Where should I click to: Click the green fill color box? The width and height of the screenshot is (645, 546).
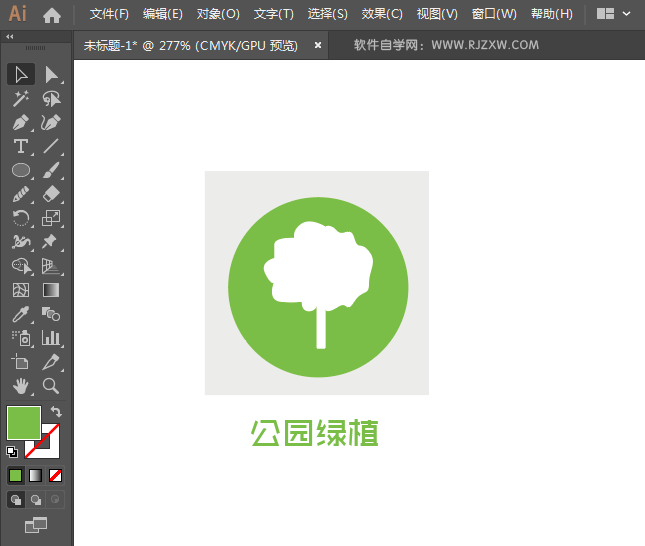tap(24, 423)
